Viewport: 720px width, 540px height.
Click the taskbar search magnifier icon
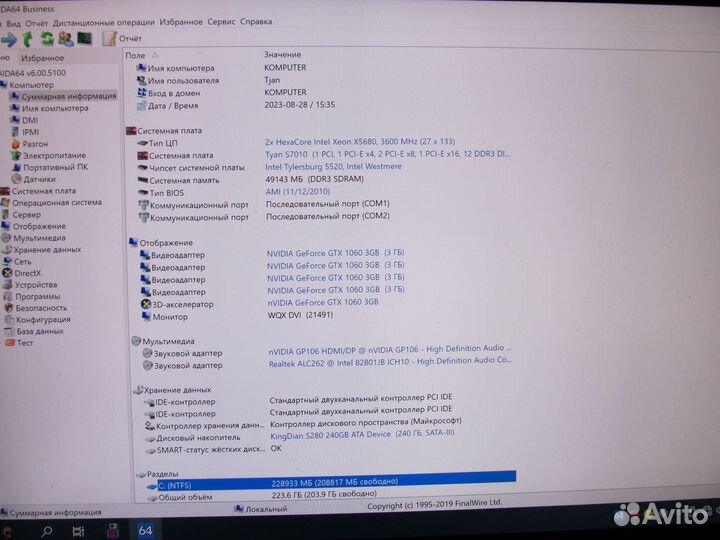point(46,532)
